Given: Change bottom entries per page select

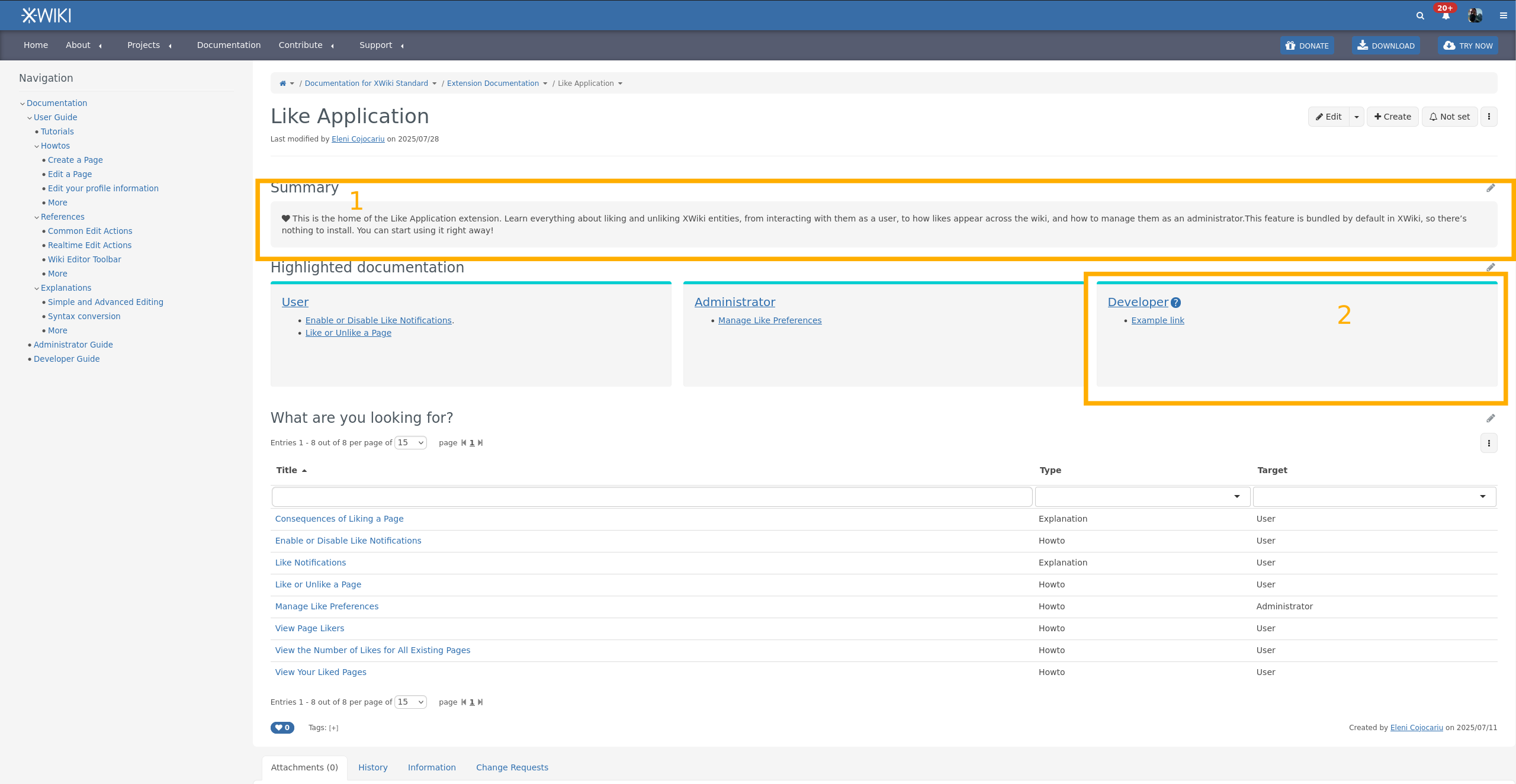Looking at the screenshot, I should click(410, 702).
